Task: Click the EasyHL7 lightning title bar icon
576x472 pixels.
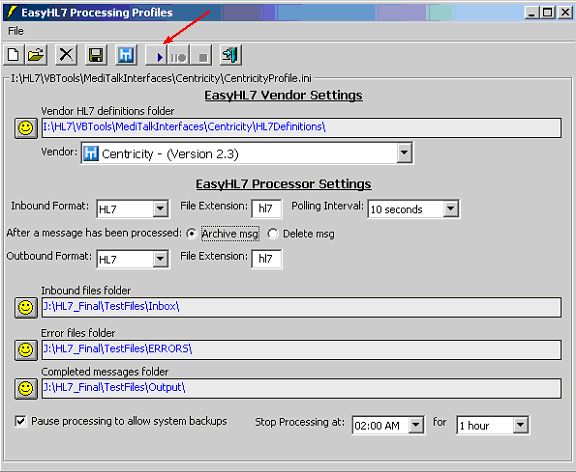Action: tap(11, 12)
